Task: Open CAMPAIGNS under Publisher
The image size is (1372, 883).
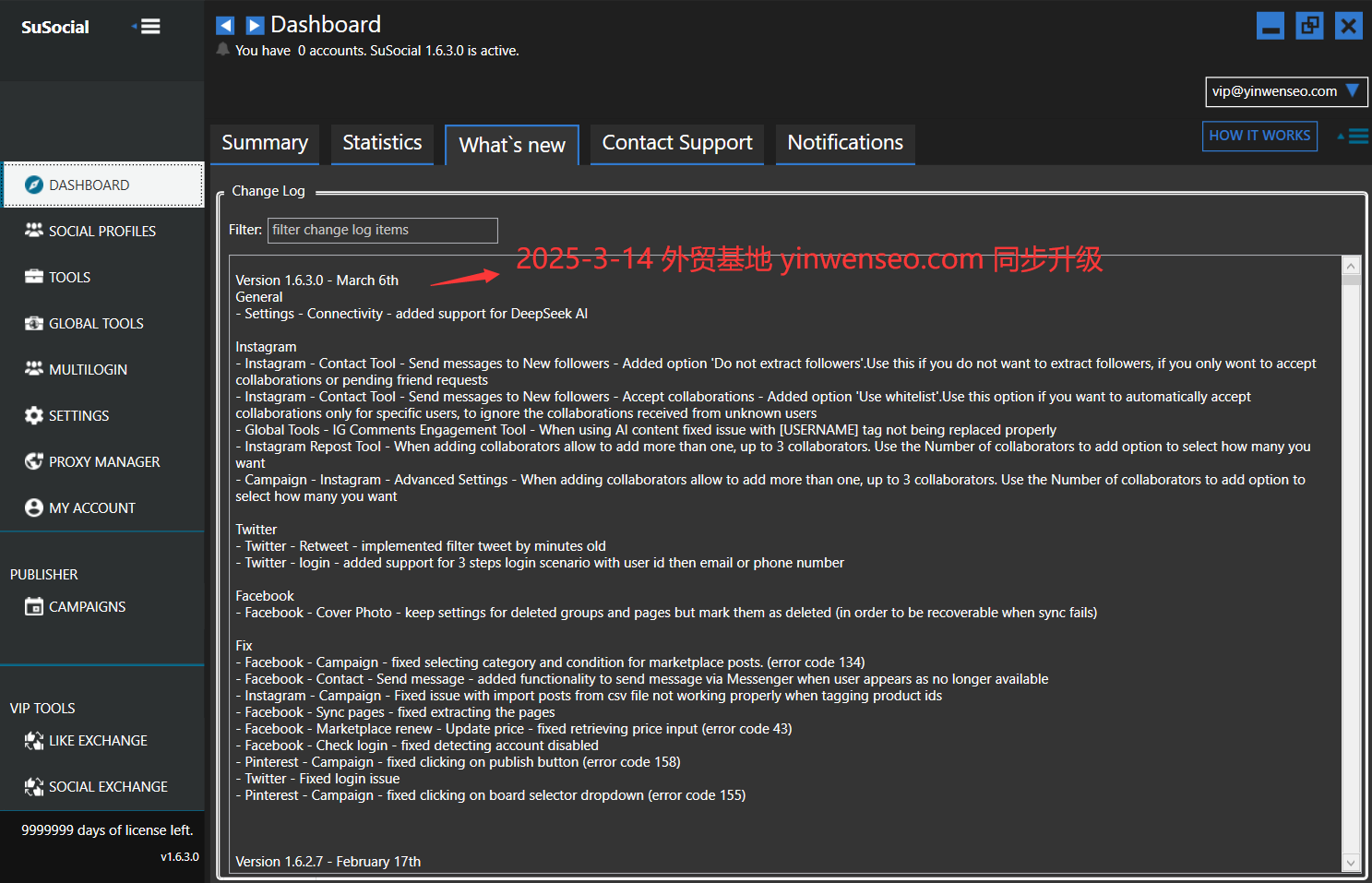Action: (x=103, y=606)
